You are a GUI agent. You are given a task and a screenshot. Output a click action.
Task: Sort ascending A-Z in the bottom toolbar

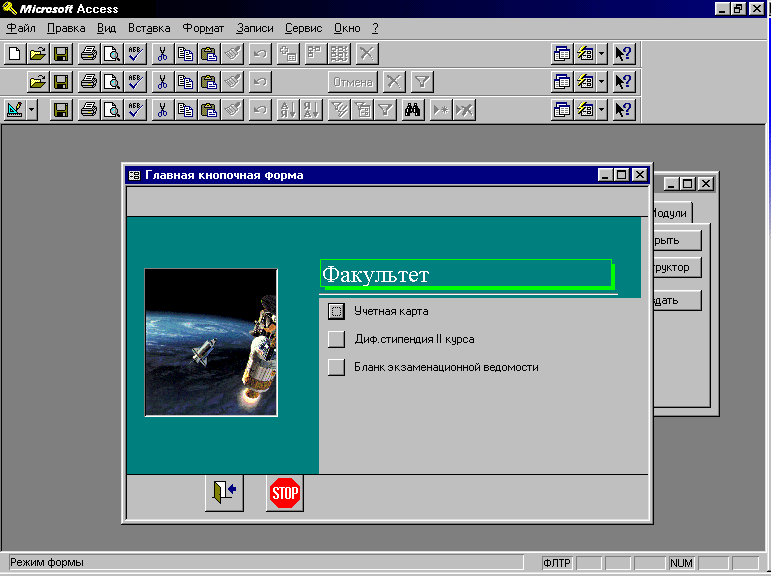click(288, 110)
